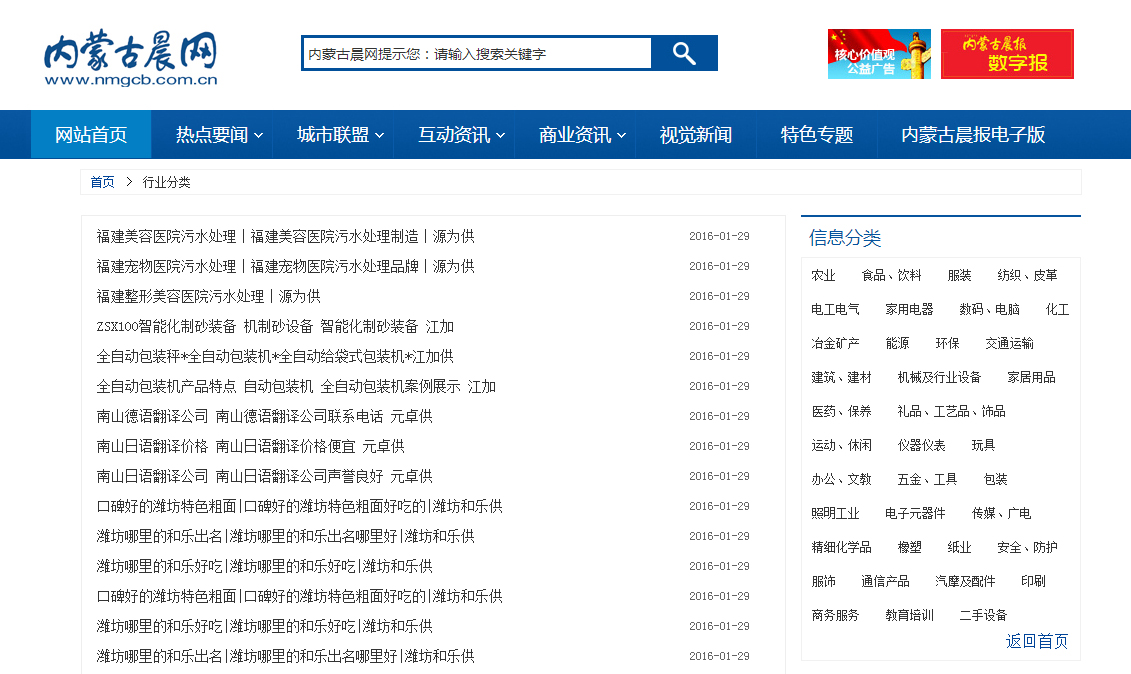Click the 内蒙古晨网 site logo
Image resolution: width=1131 pixels, height=674 pixels.
131,58
